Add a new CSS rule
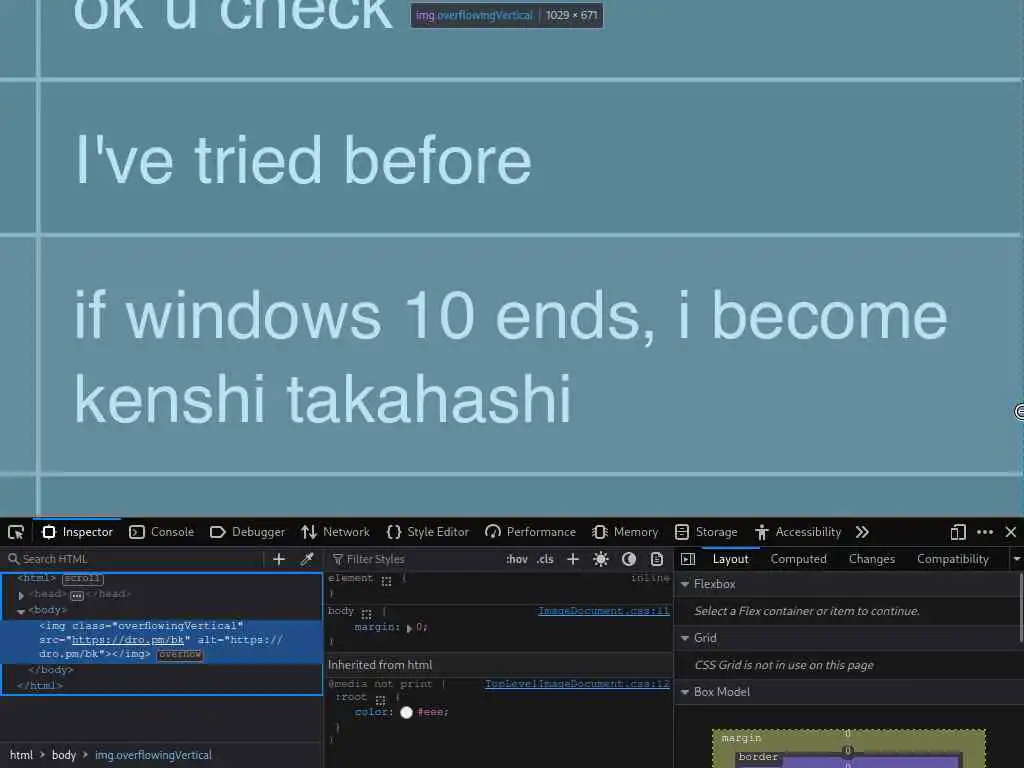1024x768 pixels. coord(573,559)
